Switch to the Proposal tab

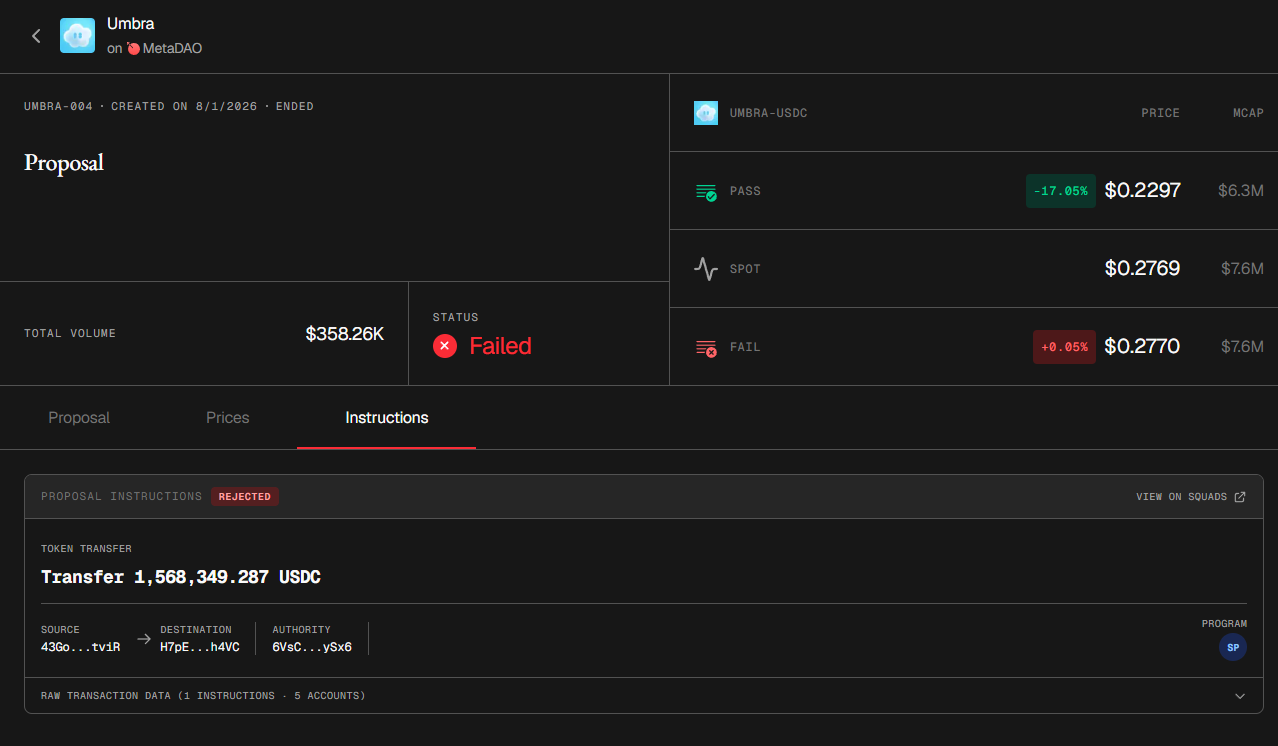click(x=79, y=418)
